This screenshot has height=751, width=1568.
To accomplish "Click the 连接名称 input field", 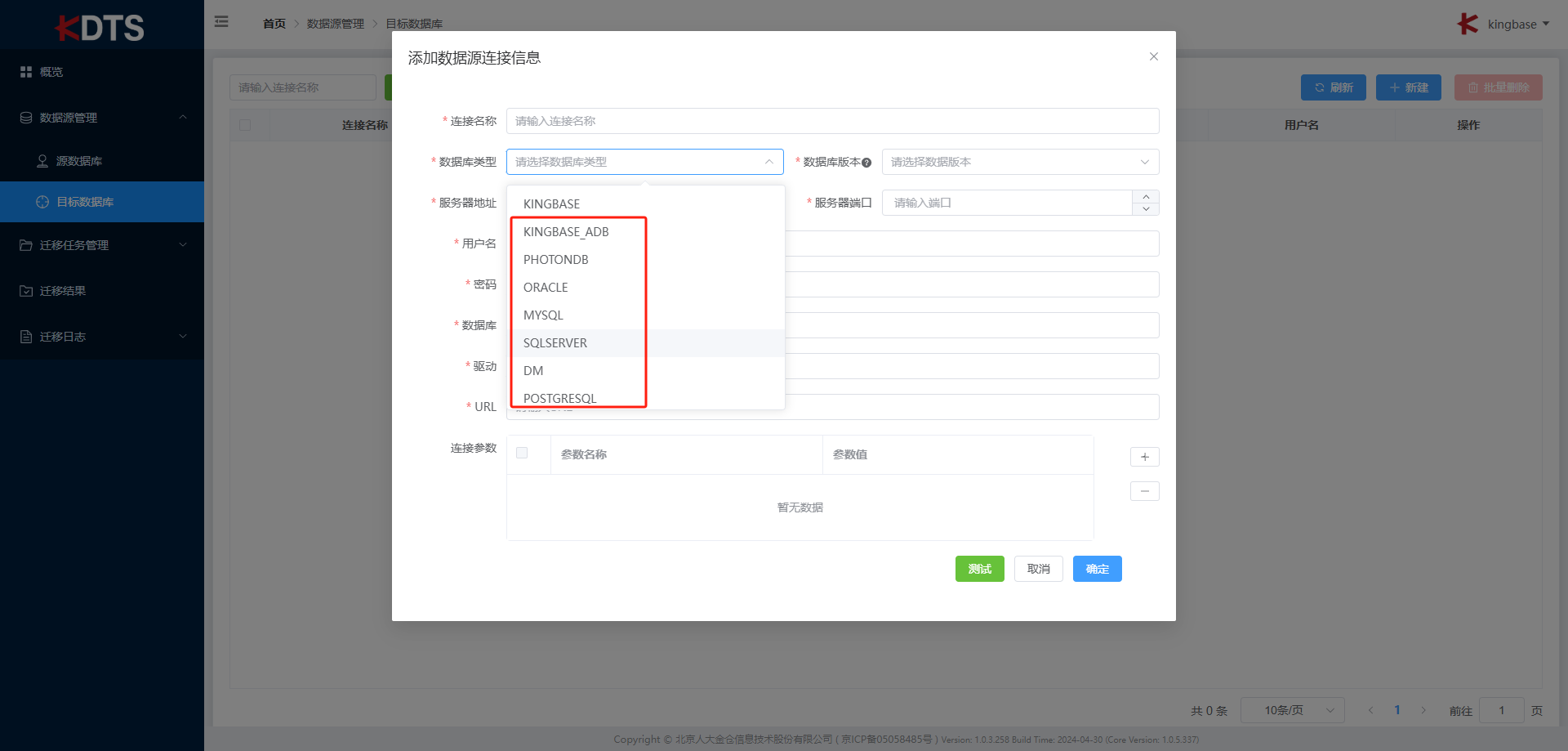I will point(831,121).
